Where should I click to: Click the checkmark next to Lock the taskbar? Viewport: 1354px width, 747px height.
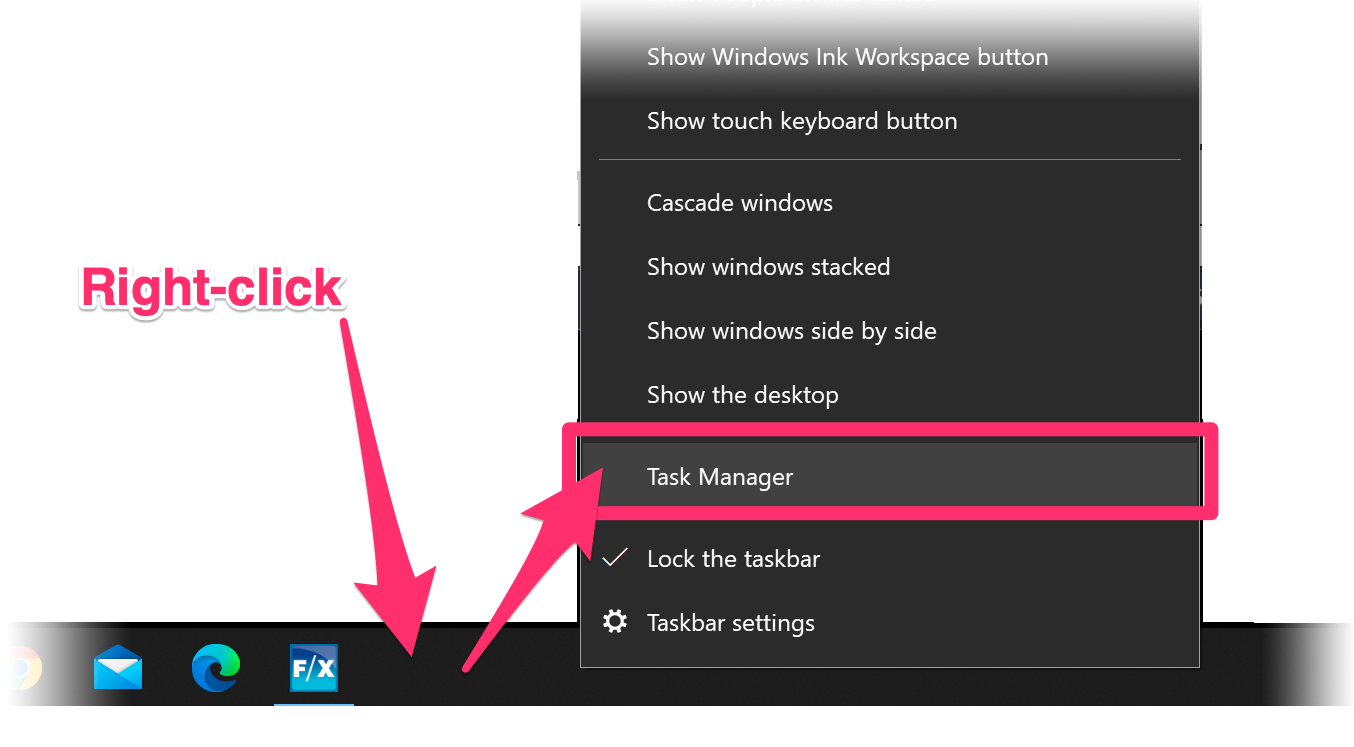(x=615, y=558)
